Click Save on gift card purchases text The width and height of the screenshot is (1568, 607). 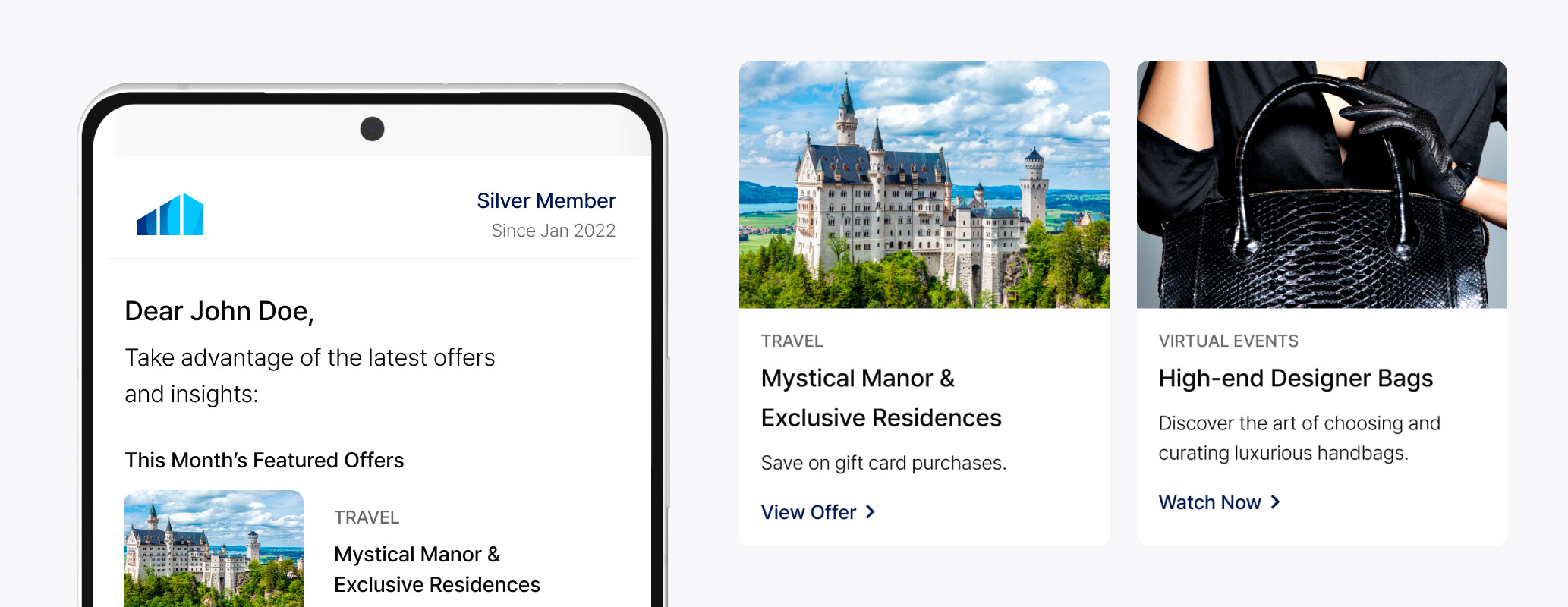[883, 463]
